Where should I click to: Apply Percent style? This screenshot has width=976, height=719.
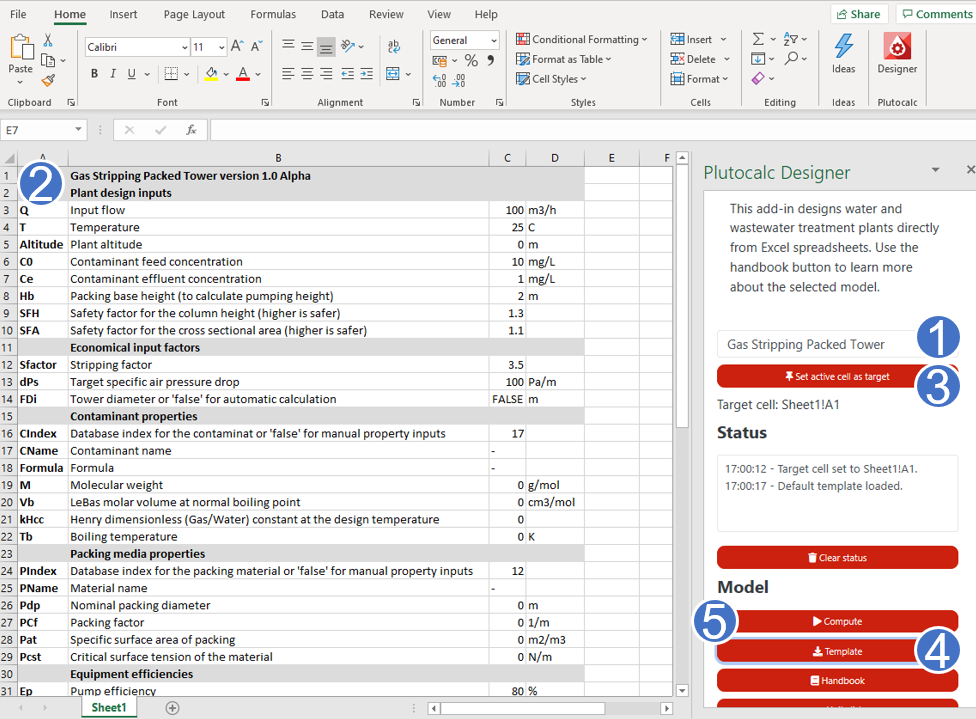pyautogui.click(x=471, y=60)
